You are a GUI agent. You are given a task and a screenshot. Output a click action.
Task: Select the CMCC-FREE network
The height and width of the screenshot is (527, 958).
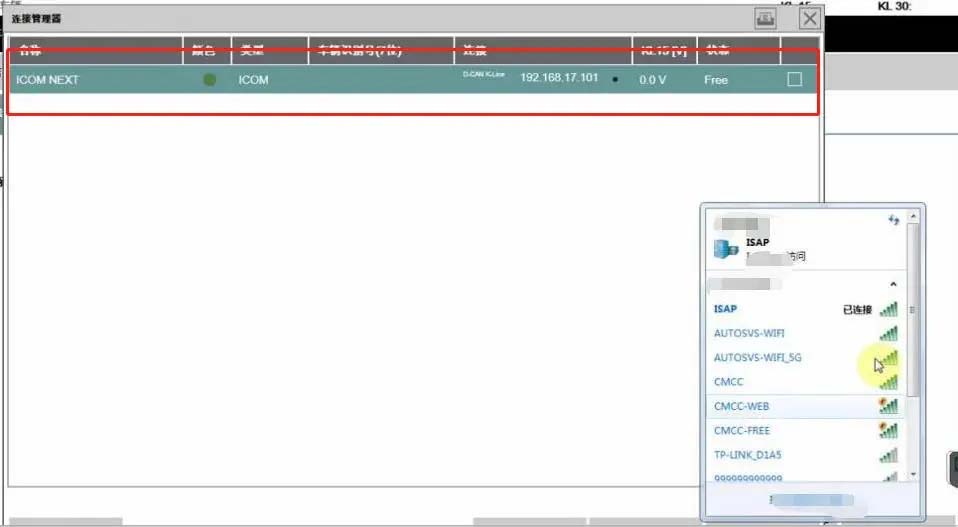[805, 431]
